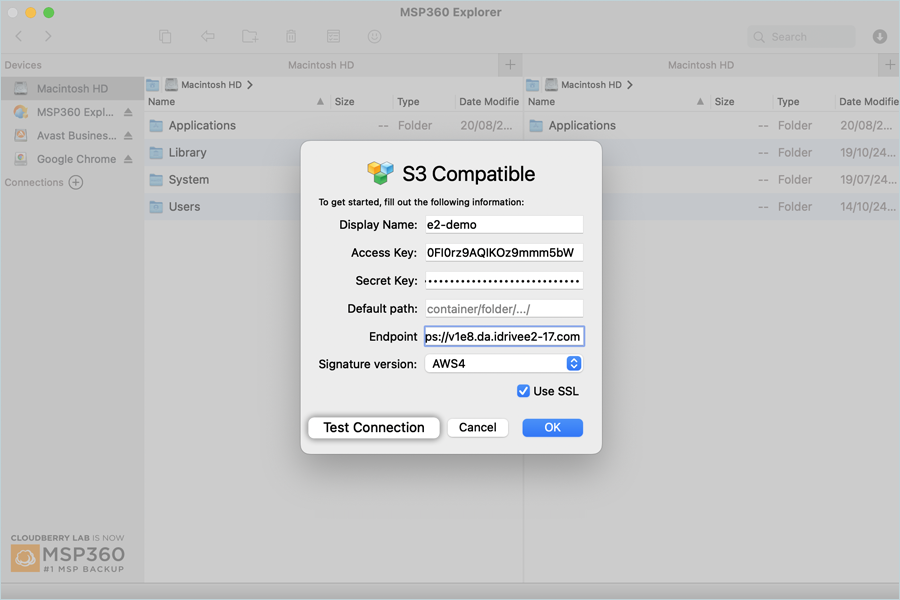Click the Endpoint input field
The height and width of the screenshot is (600, 900).
point(503,337)
